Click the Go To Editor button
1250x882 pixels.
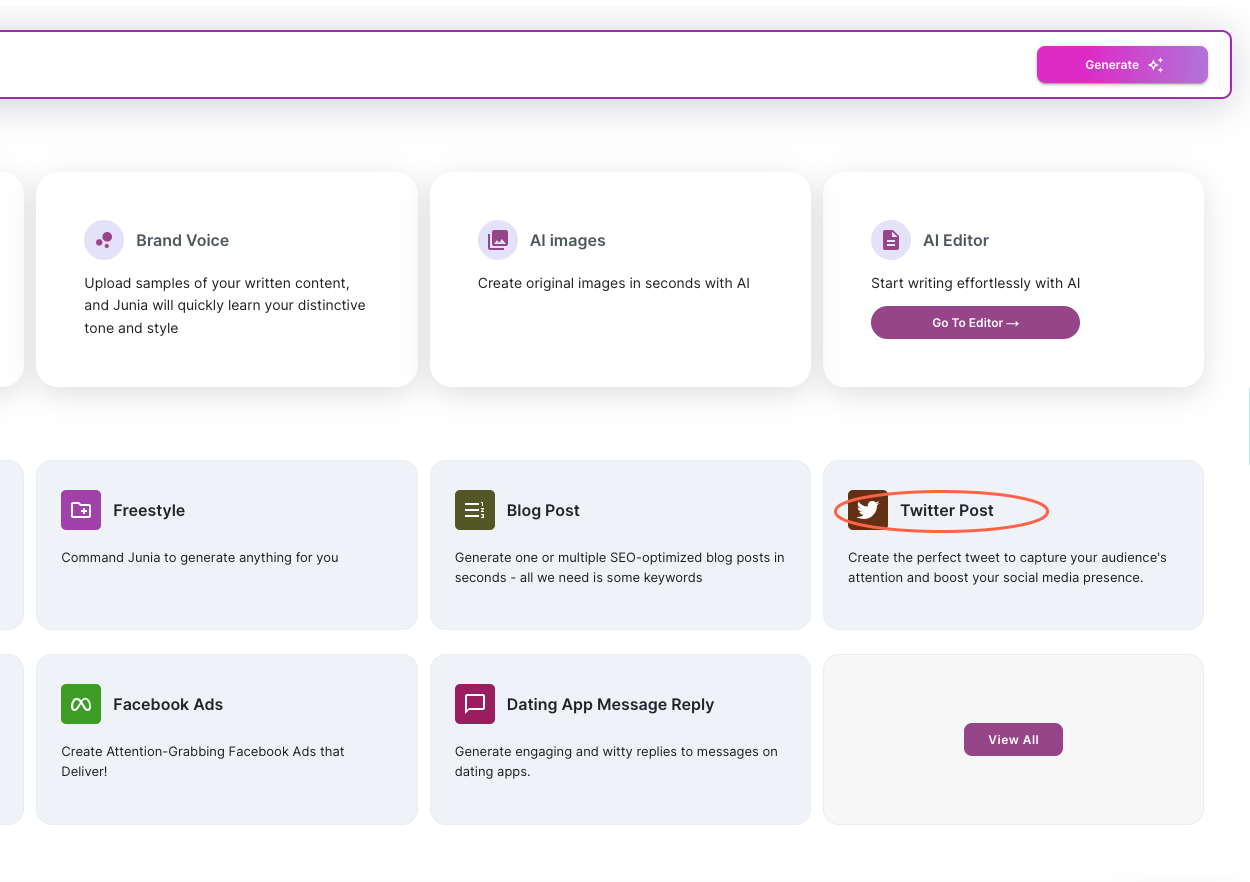(x=975, y=323)
